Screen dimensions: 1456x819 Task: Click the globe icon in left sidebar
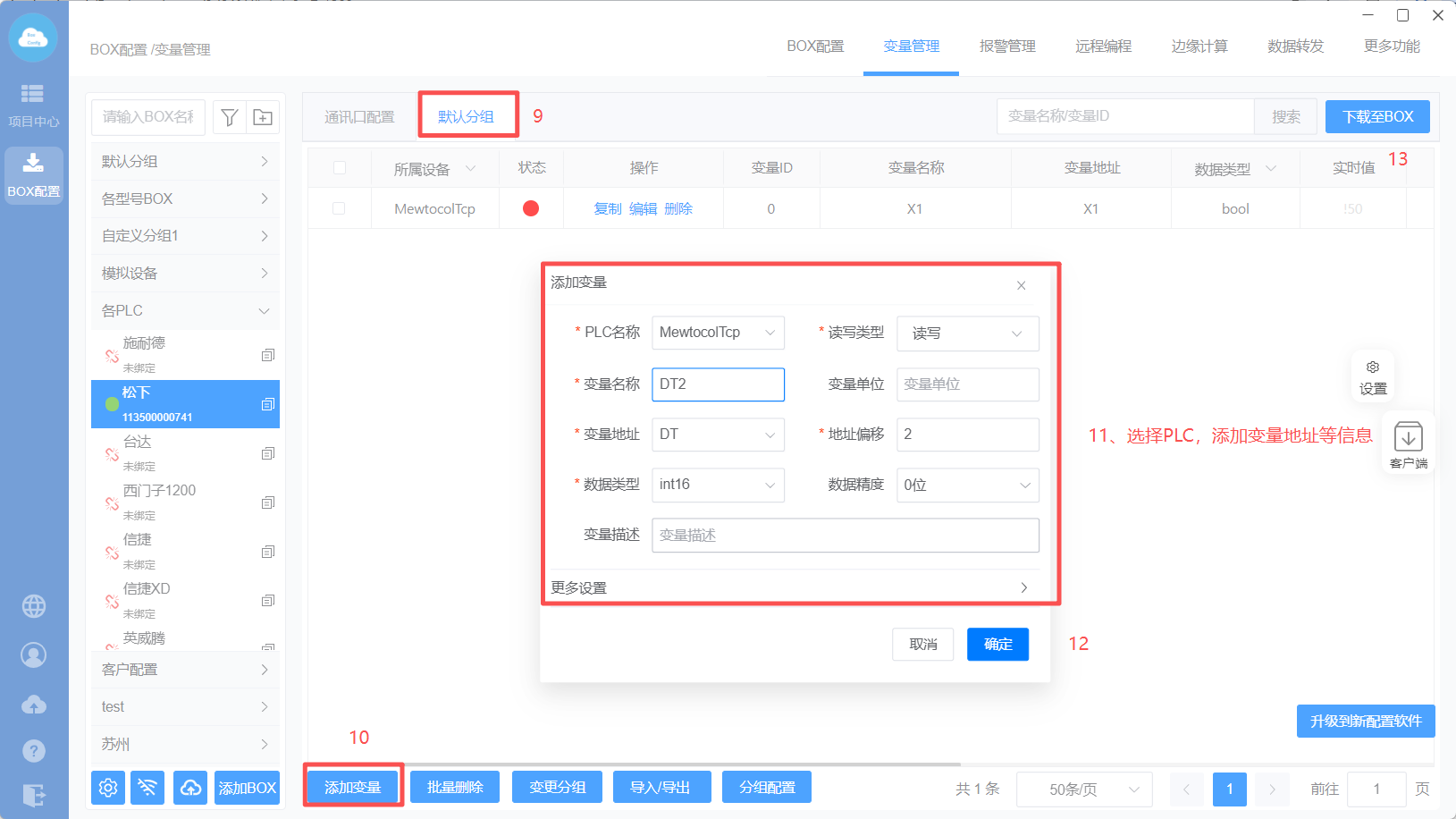[x=34, y=606]
